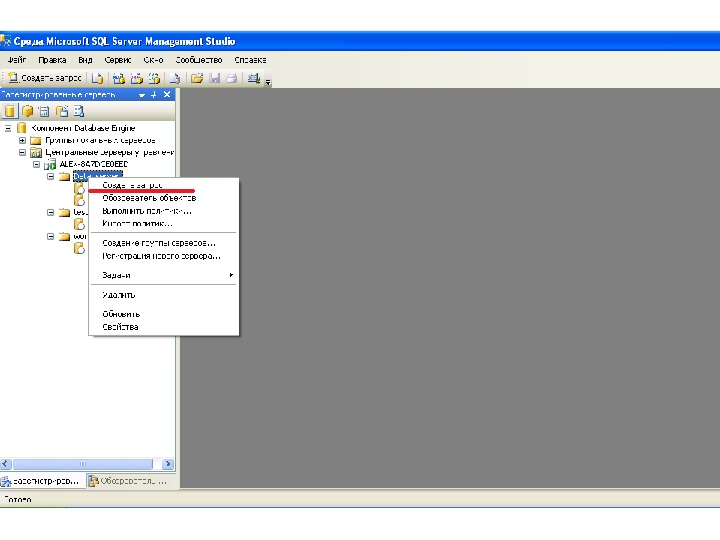Choose Обновить in the context menu

tap(163, 314)
